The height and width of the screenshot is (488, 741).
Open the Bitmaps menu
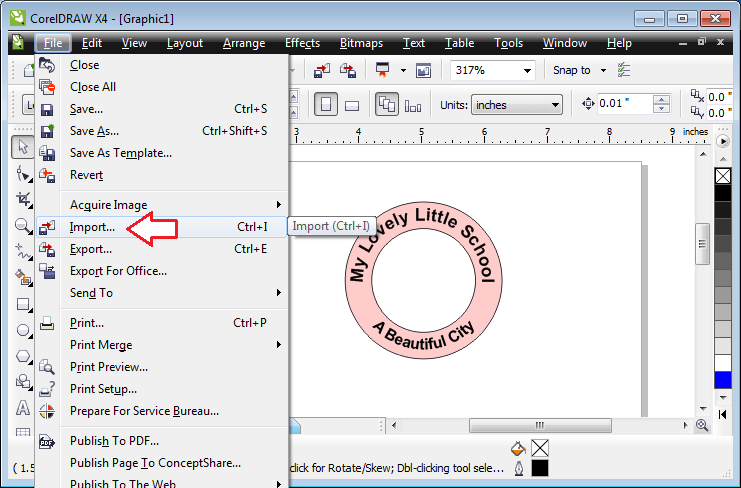361,43
